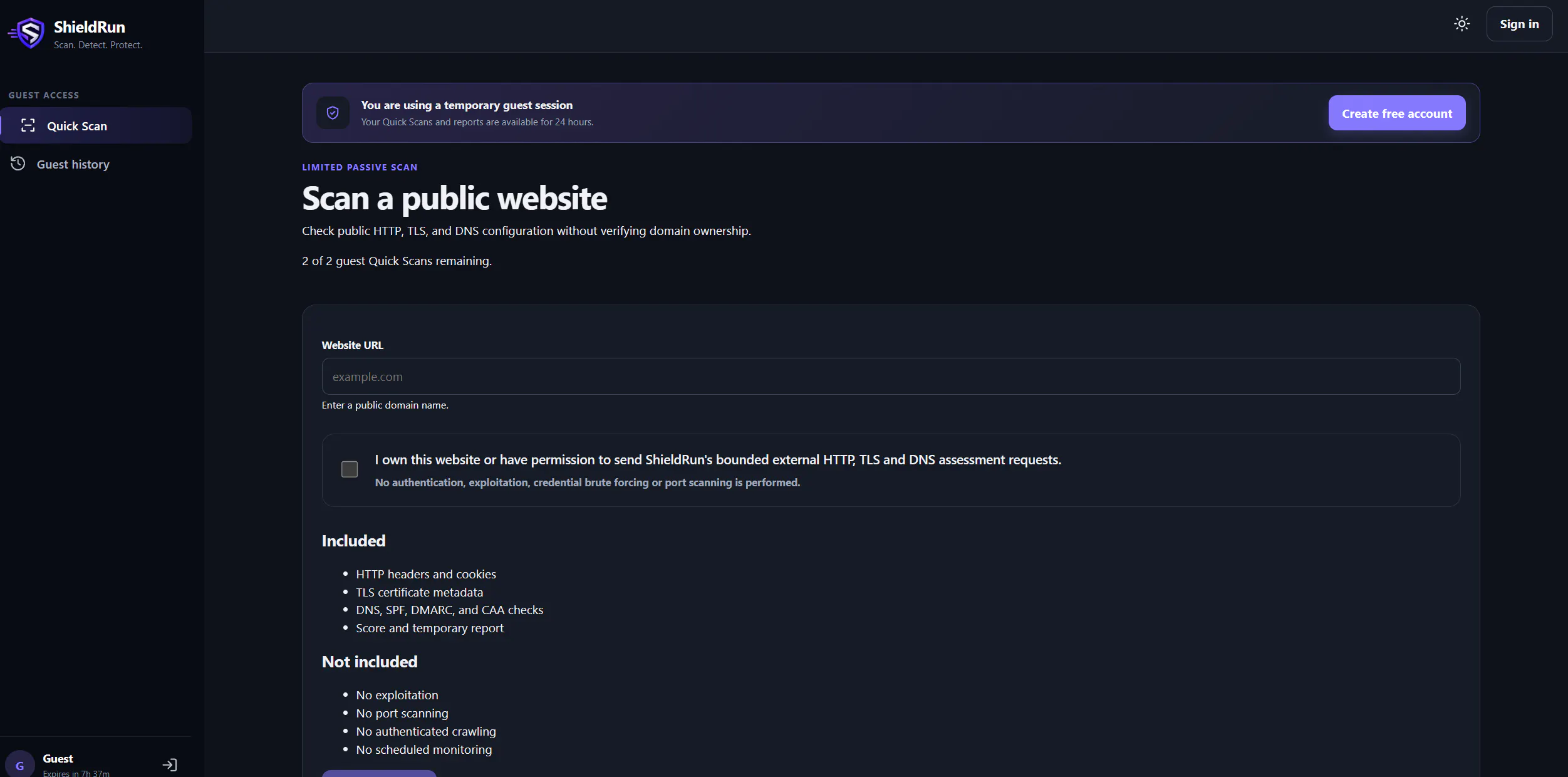Click 'No scheduled monitoring' list item
Image resolution: width=1568 pixels, height=777 pixels.
[x=424, y=749]
